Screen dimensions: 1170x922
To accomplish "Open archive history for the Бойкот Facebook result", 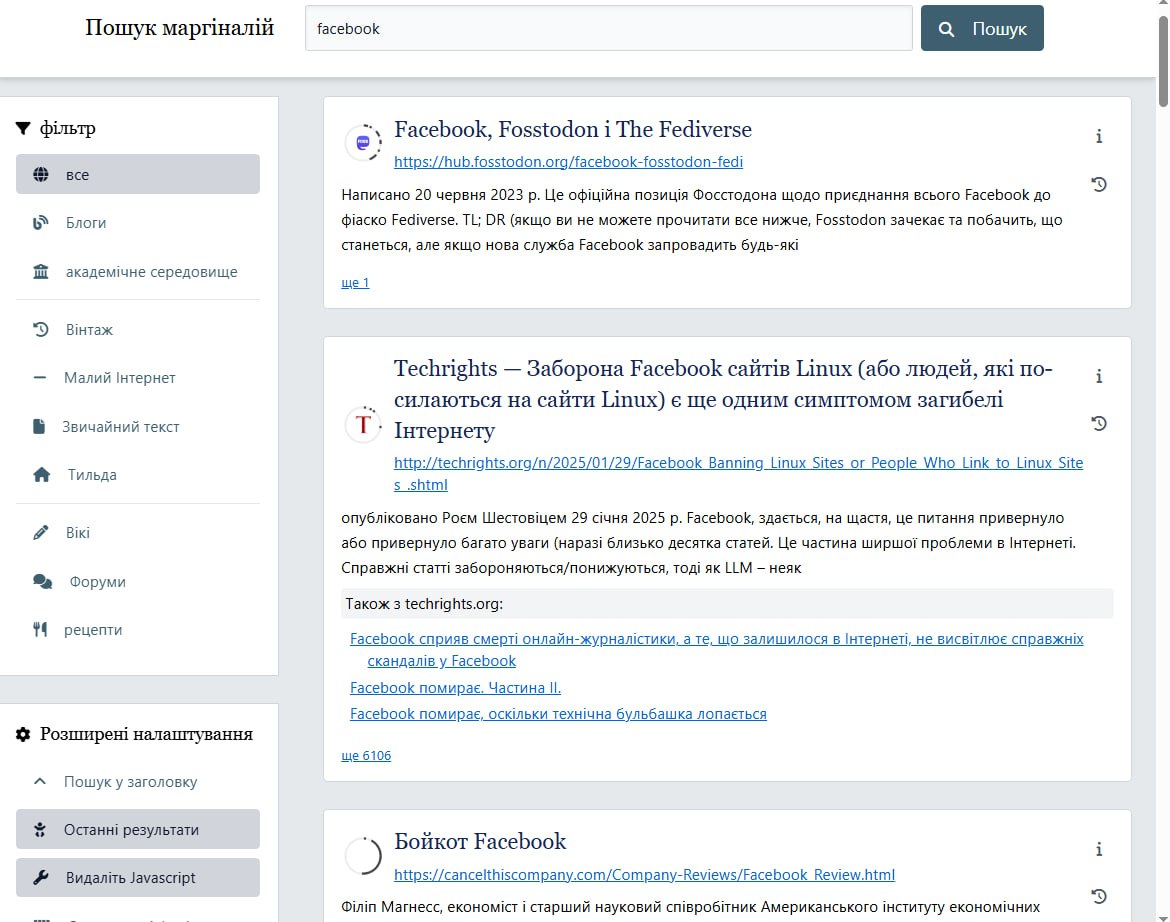I will 1098,896.
